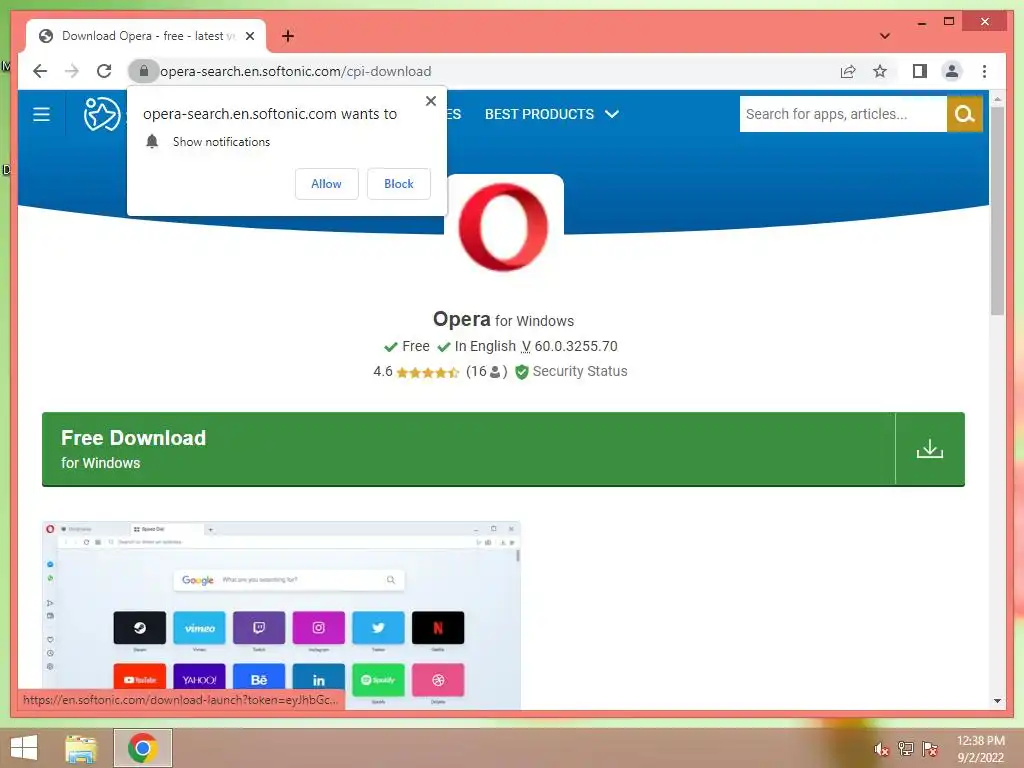Viewport: 1024px width, 768px height.
Task: Open File Explorer from the taskbar
Action: point(81,748)
